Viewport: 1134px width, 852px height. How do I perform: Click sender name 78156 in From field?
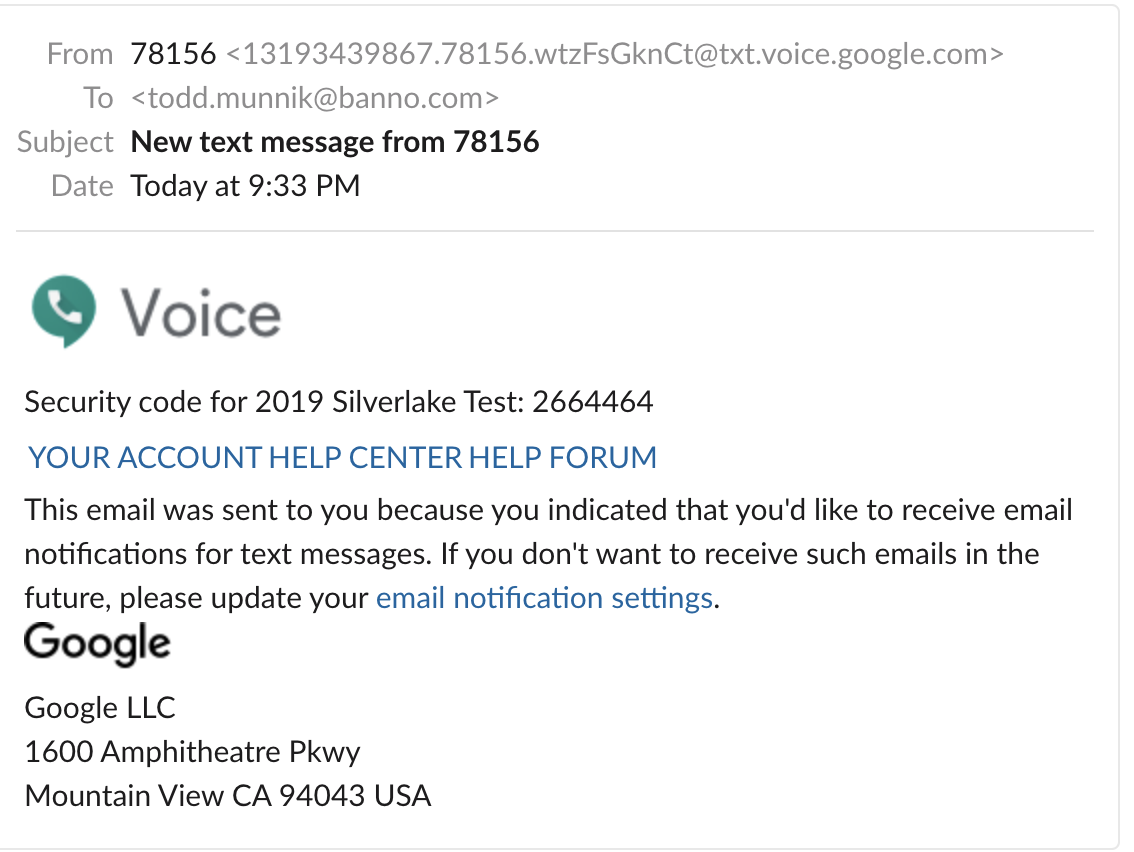[173, 54]
